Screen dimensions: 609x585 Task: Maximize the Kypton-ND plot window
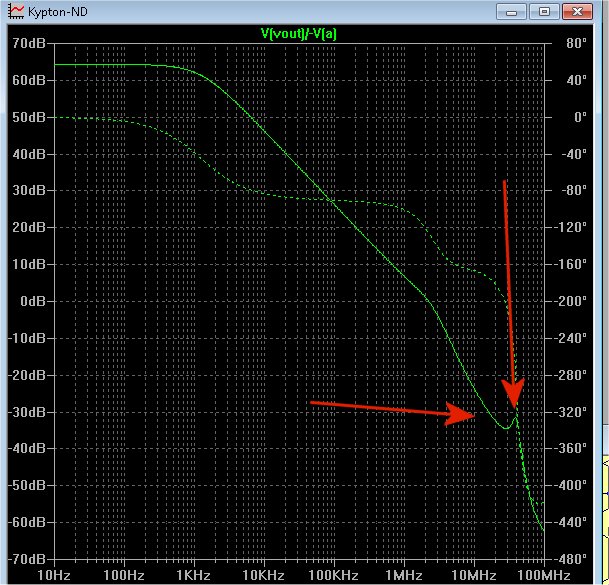pos(544,12)
